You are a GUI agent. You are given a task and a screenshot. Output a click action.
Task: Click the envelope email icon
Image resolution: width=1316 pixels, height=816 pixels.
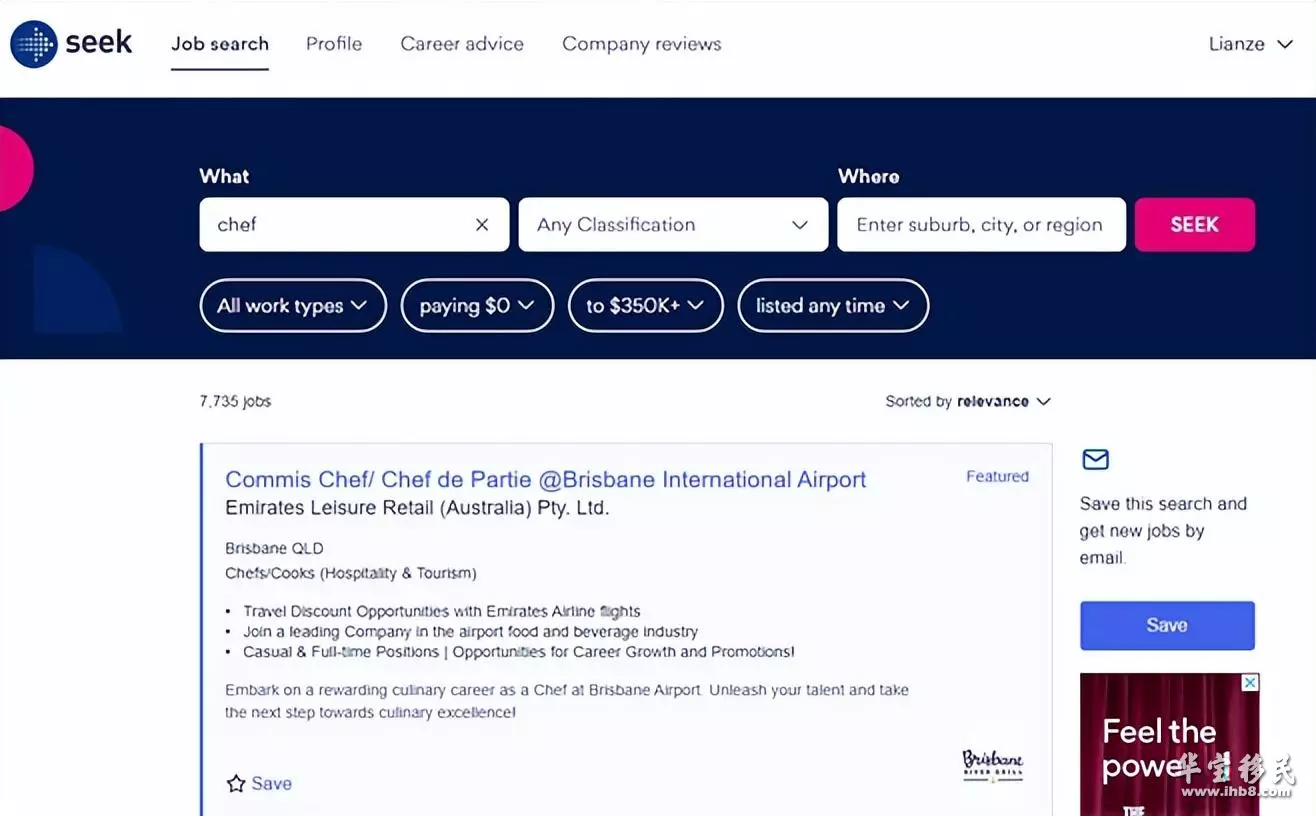1096,459
